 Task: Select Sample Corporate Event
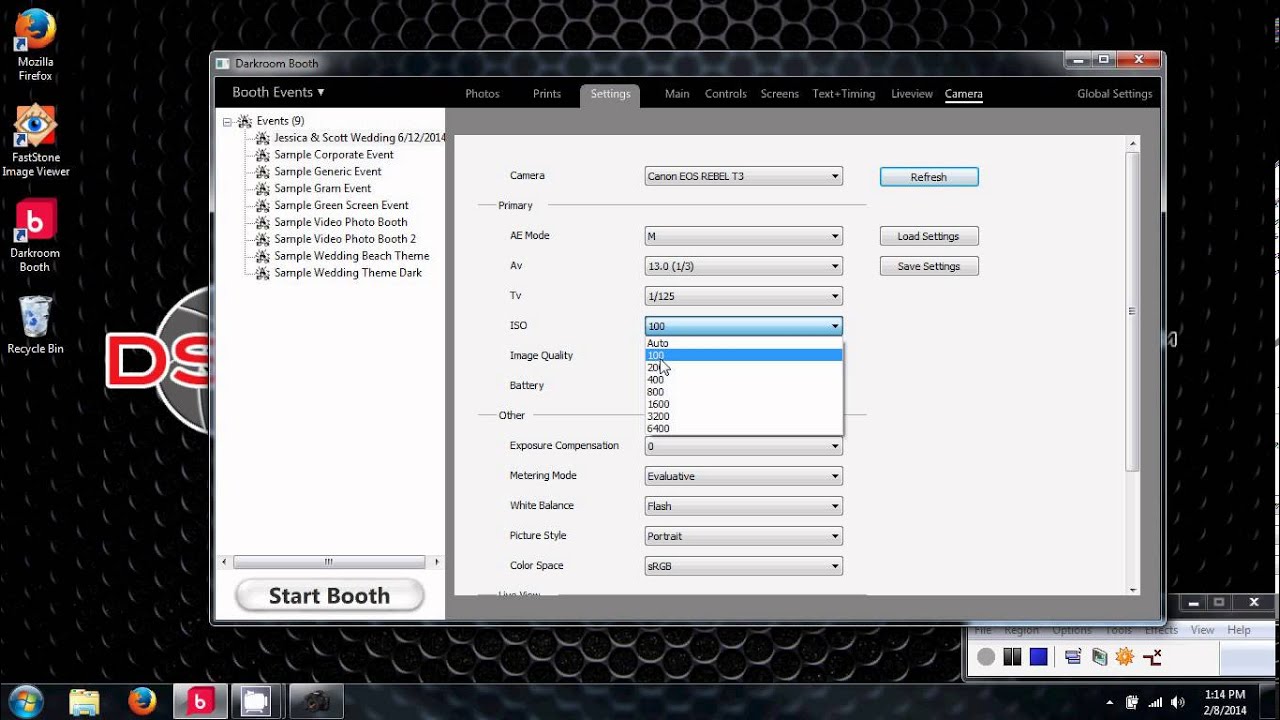(334, 155)
